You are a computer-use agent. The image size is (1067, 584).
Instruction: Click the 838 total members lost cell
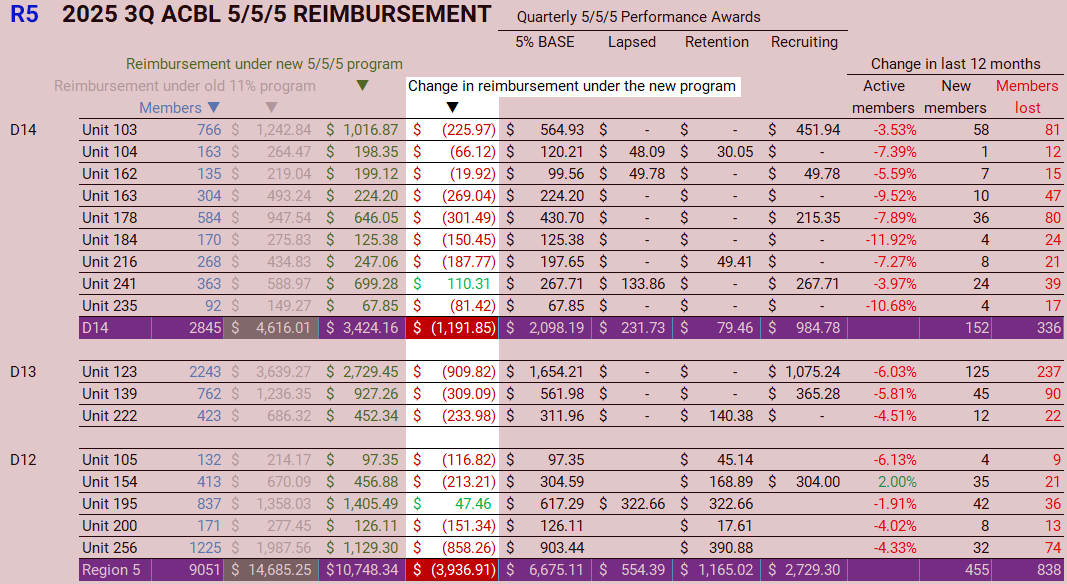[1049, 570]
